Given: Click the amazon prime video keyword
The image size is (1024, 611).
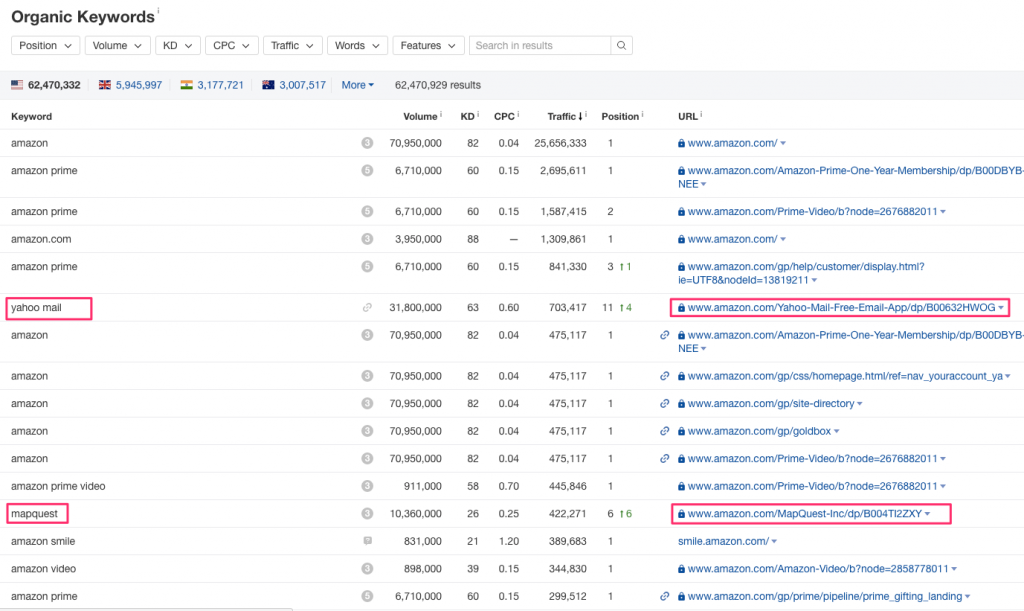Looking at the screenshot, I should 58,486.
